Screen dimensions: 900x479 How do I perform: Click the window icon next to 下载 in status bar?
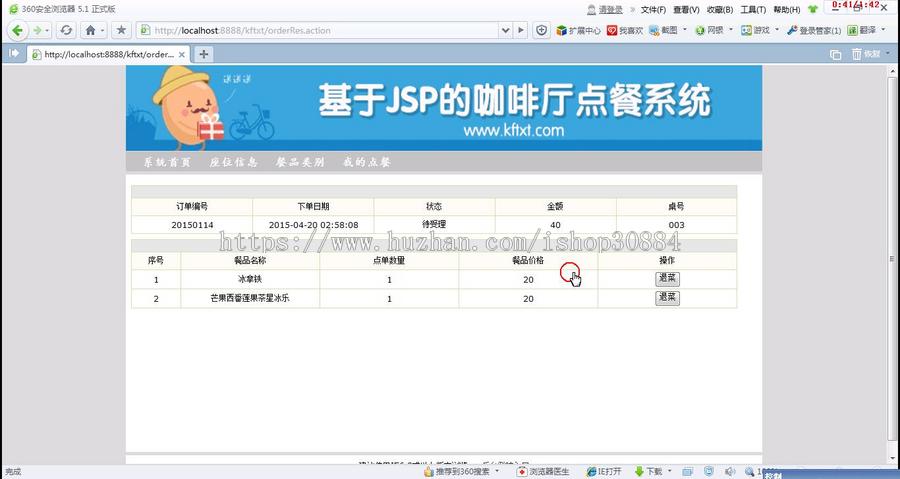point(688,472)
